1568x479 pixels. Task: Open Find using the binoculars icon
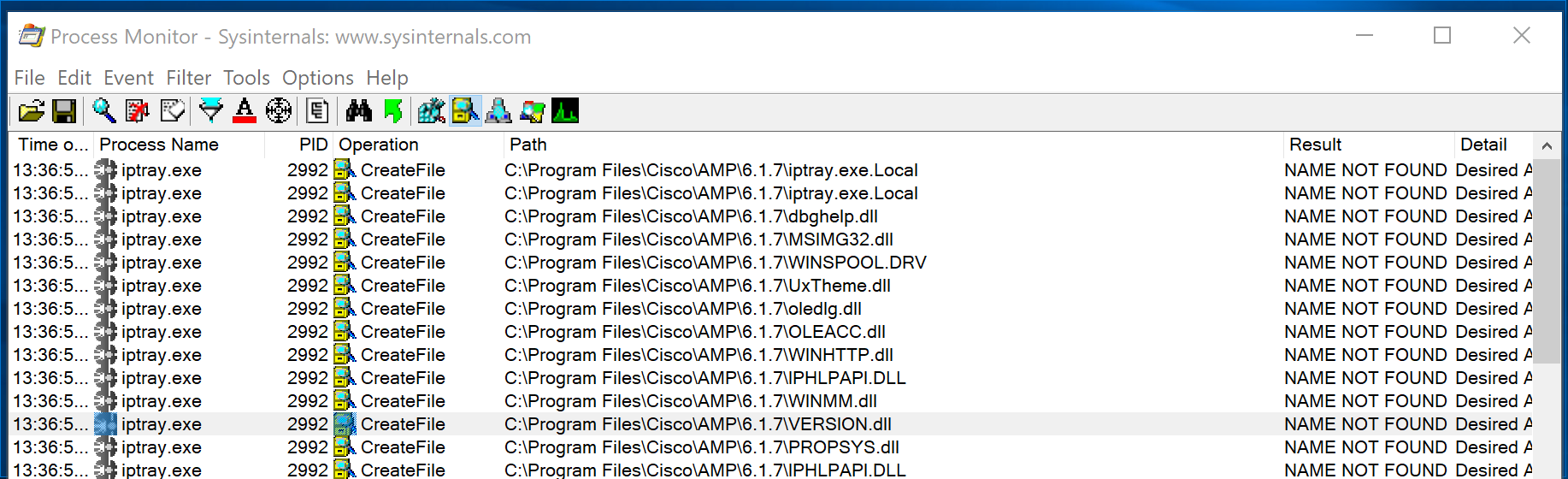359,110
